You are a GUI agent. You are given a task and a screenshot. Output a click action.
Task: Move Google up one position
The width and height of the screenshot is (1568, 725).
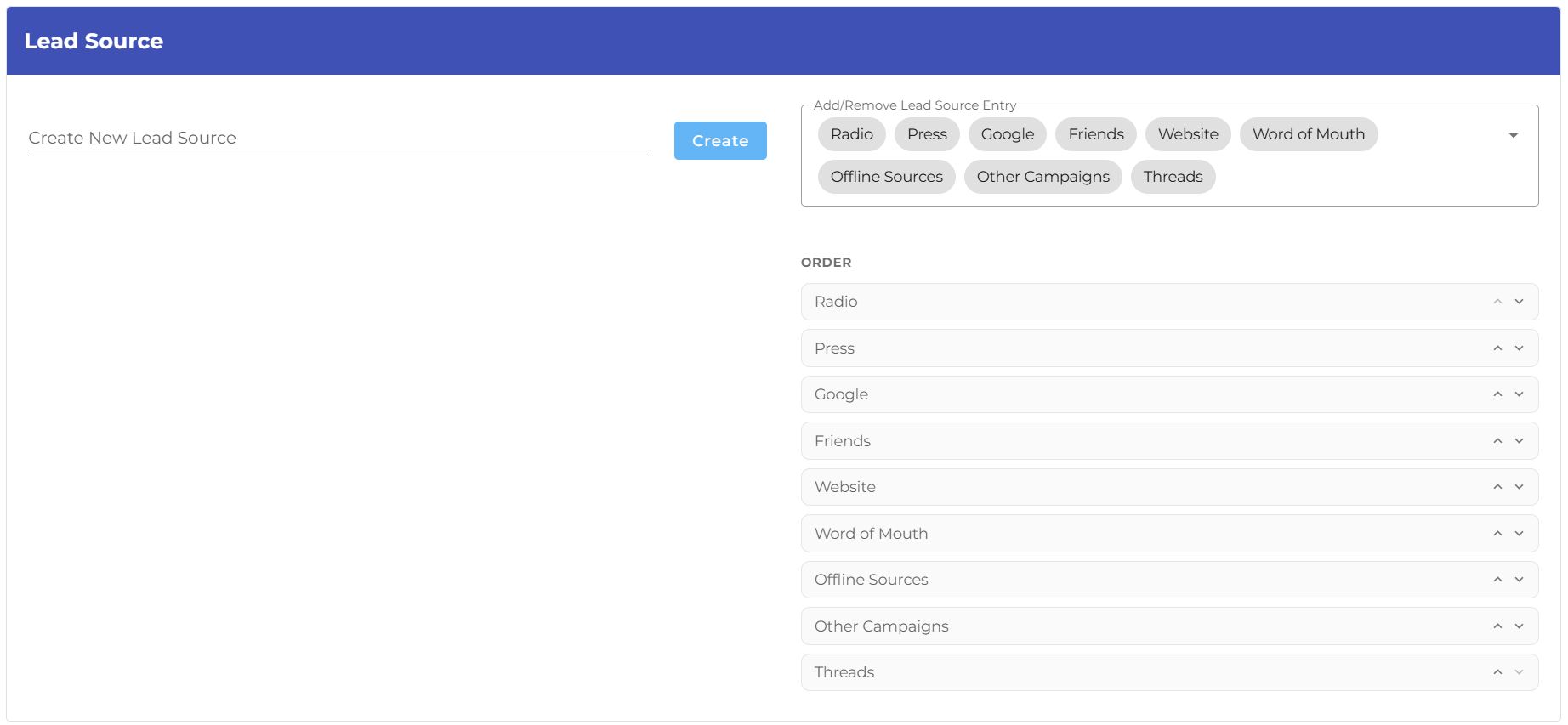pos(1497,394)
